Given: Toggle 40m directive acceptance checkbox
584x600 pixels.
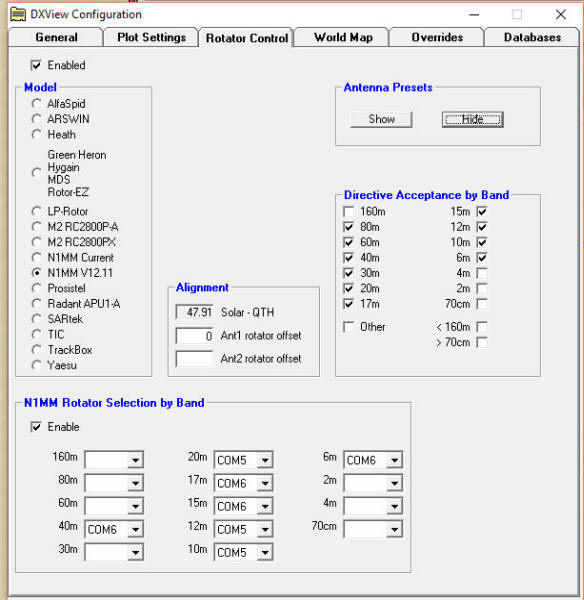Looking at the screenshot, I should (x=349, y=258).
